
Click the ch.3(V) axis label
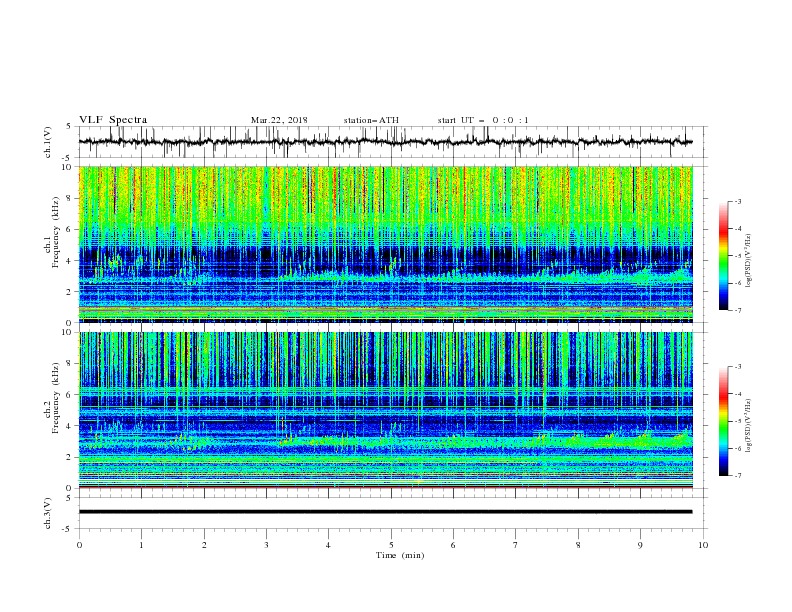click(x=48, y=514)
